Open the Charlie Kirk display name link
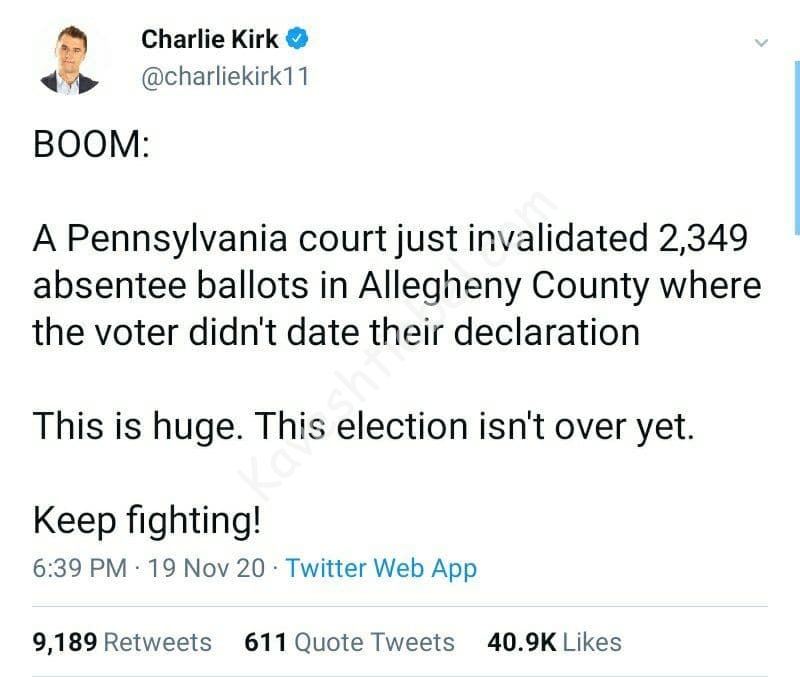Viewport: 800px width, 677px height. 209,39
